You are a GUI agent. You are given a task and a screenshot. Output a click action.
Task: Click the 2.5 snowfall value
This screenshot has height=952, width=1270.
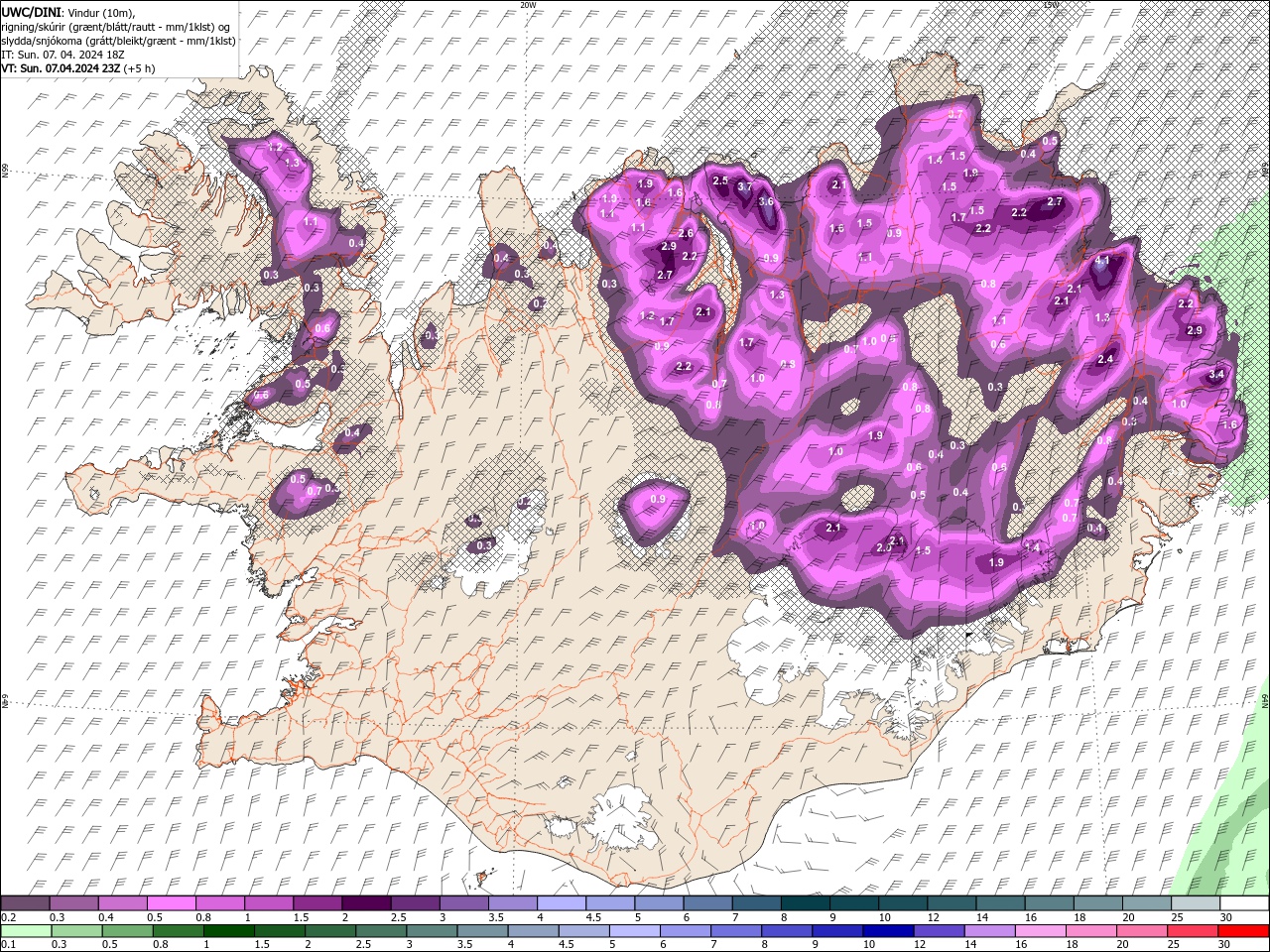[x=720, y=180]
